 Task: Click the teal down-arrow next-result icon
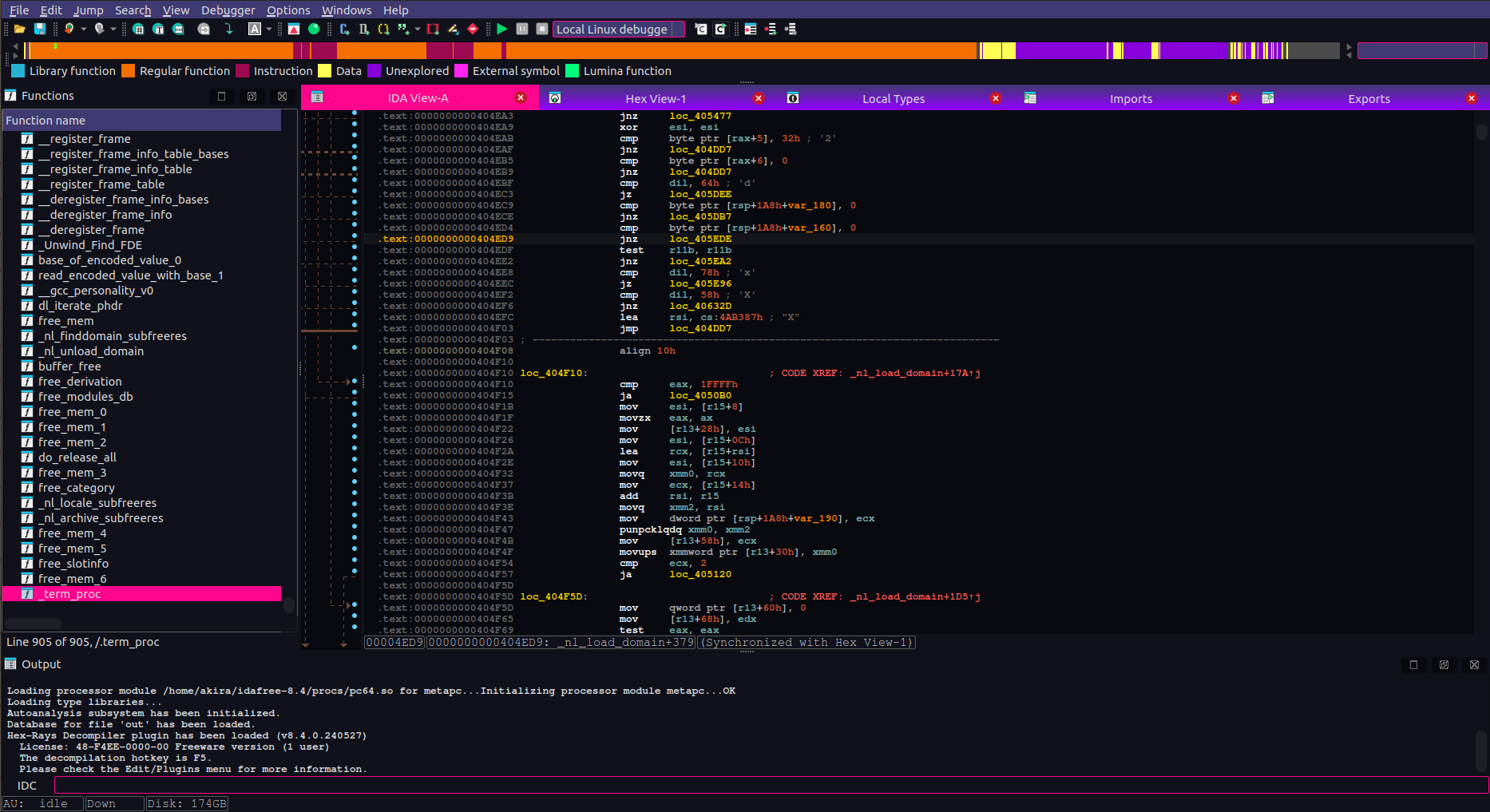click(228, 29)
